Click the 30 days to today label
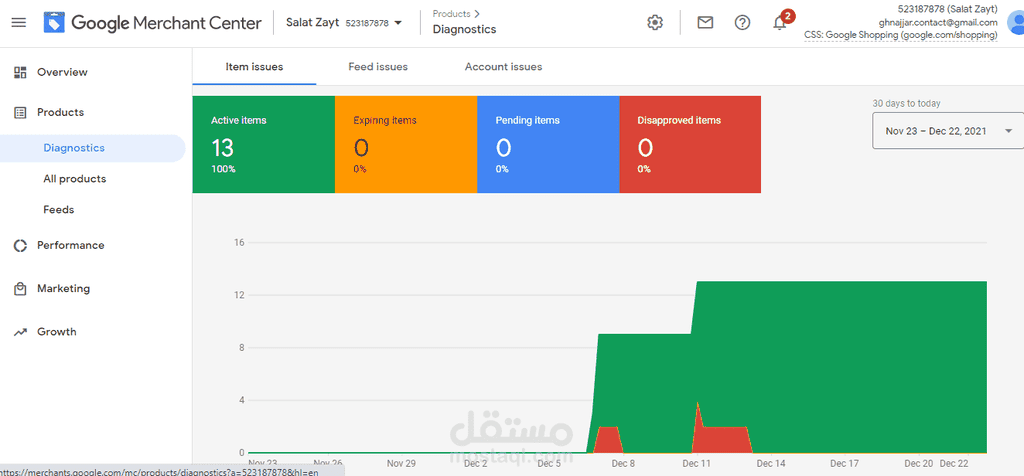 coord(906,103)
